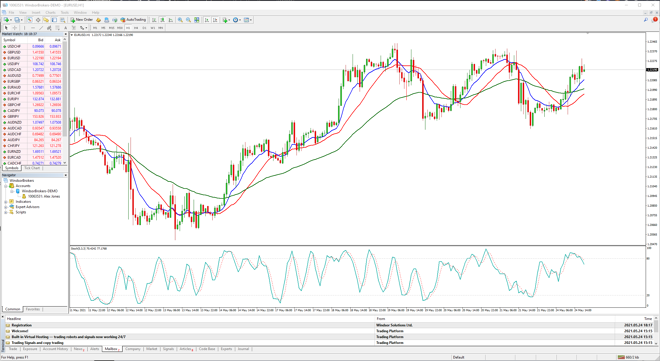Viewport: 660px width, 361px height.
Task: Click the tile windows grid icon
Action: pos(196,20)
